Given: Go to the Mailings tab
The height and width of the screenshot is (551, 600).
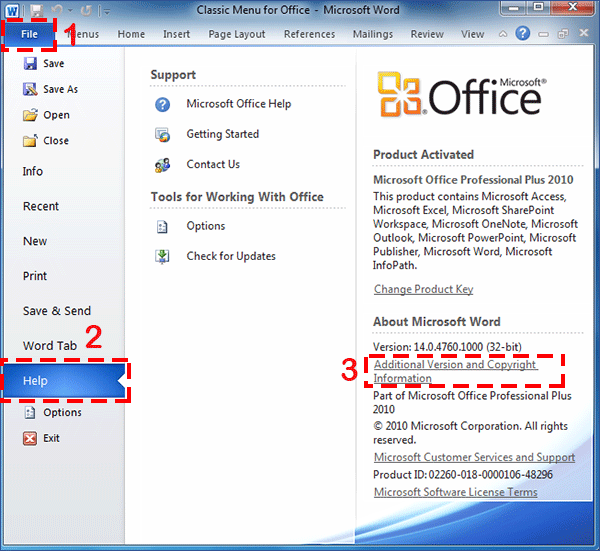Looking at the screenshot, I should 373,34.
